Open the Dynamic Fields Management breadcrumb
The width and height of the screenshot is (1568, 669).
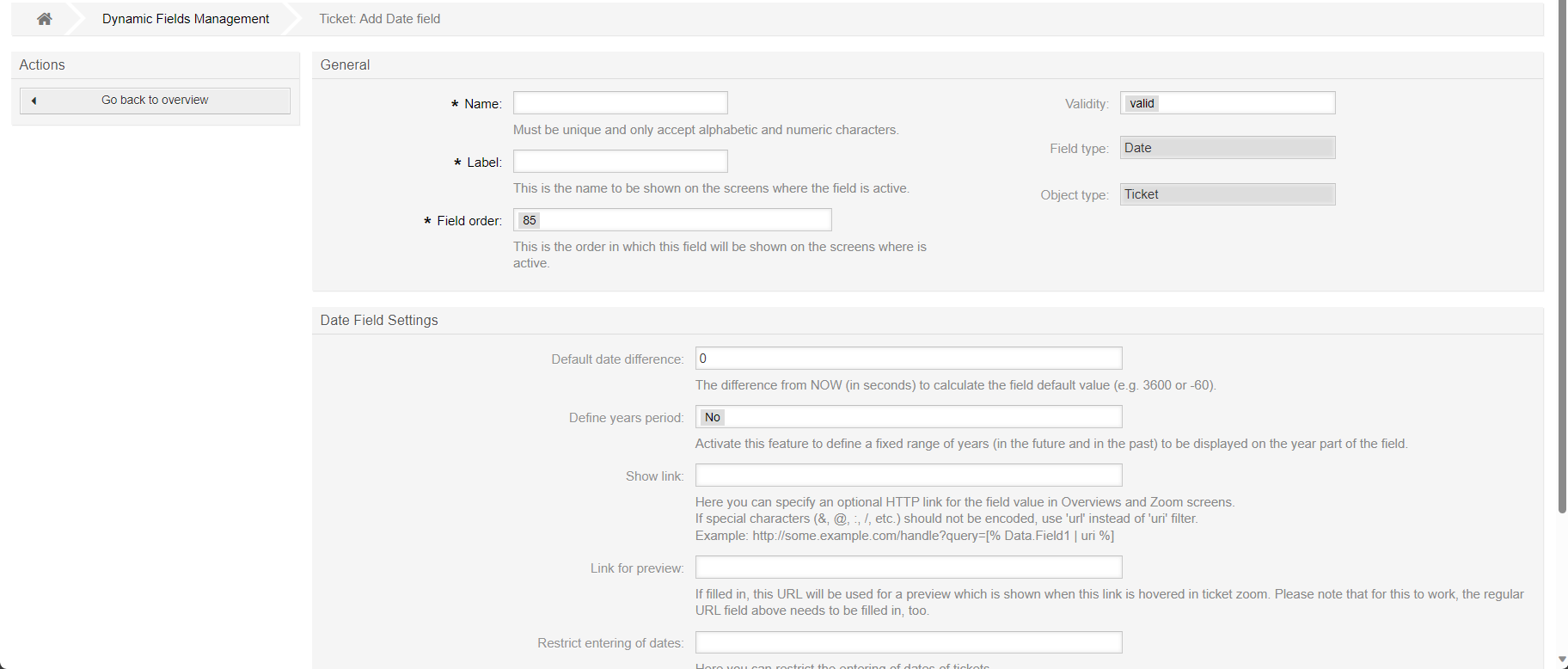[185, 19]
